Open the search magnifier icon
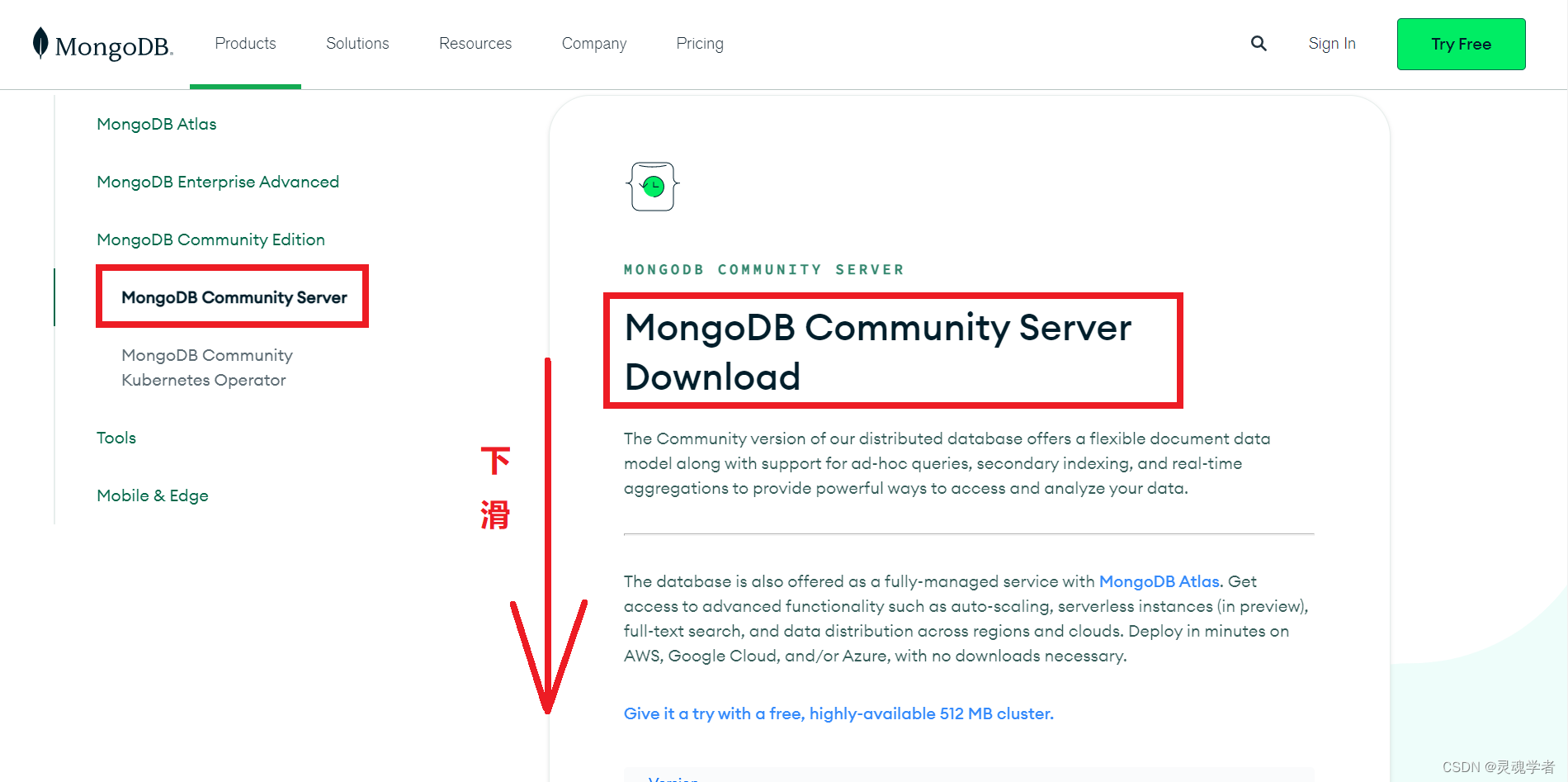 (x=1258, y=43)
